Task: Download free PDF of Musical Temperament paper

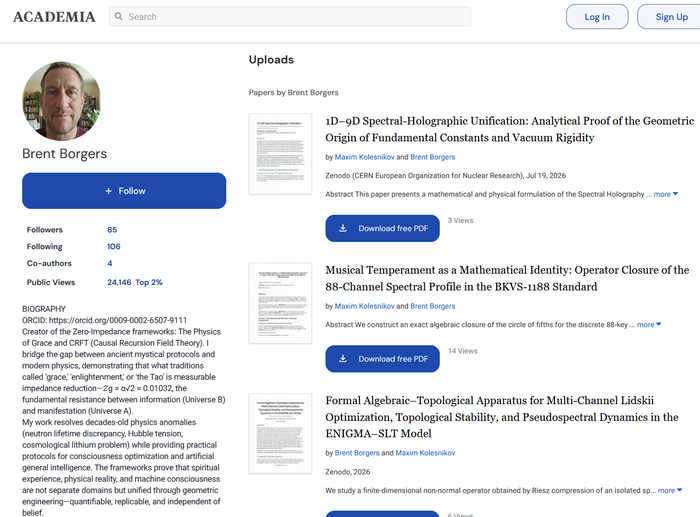Action: tap(383, 359)
